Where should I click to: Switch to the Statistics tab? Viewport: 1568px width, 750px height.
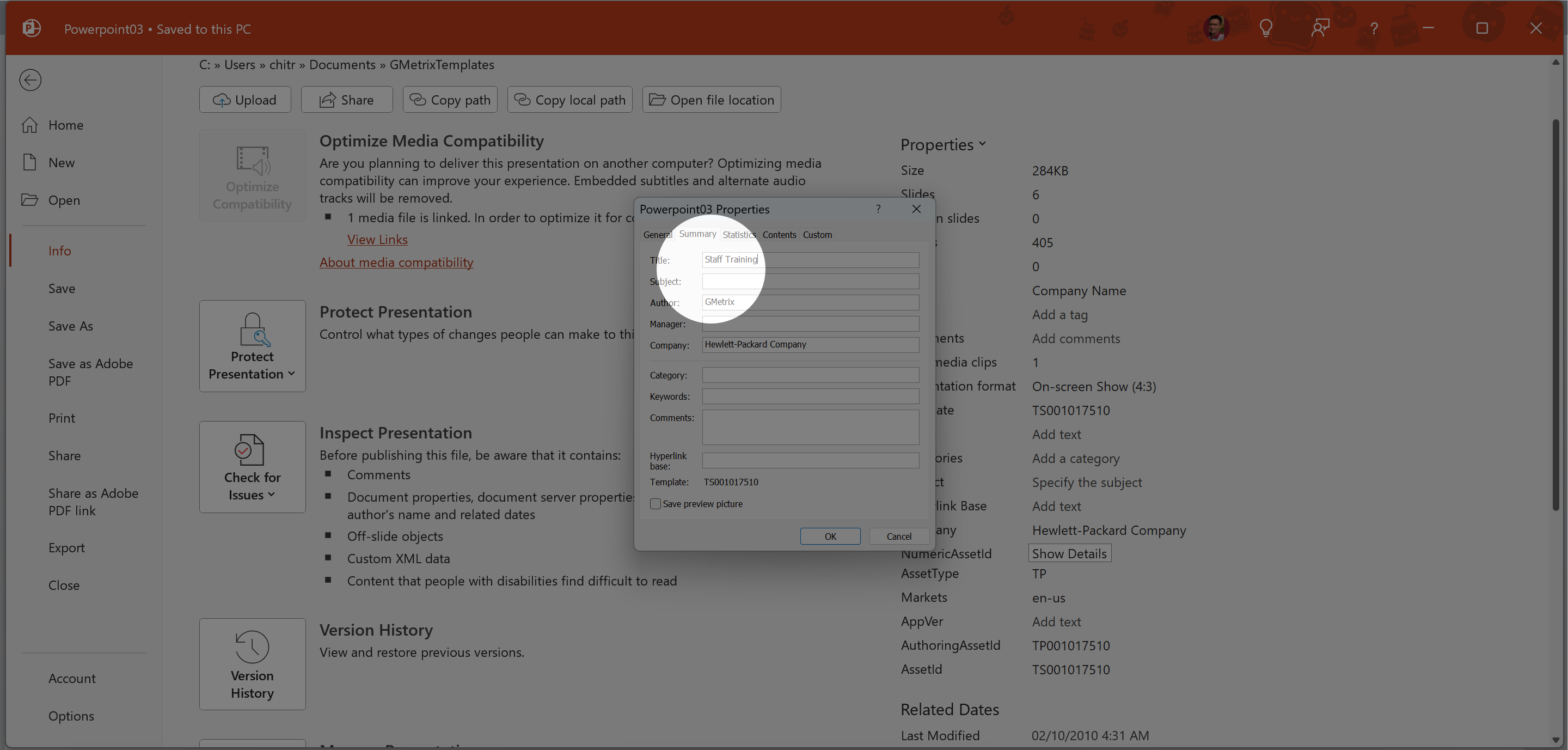738,234
